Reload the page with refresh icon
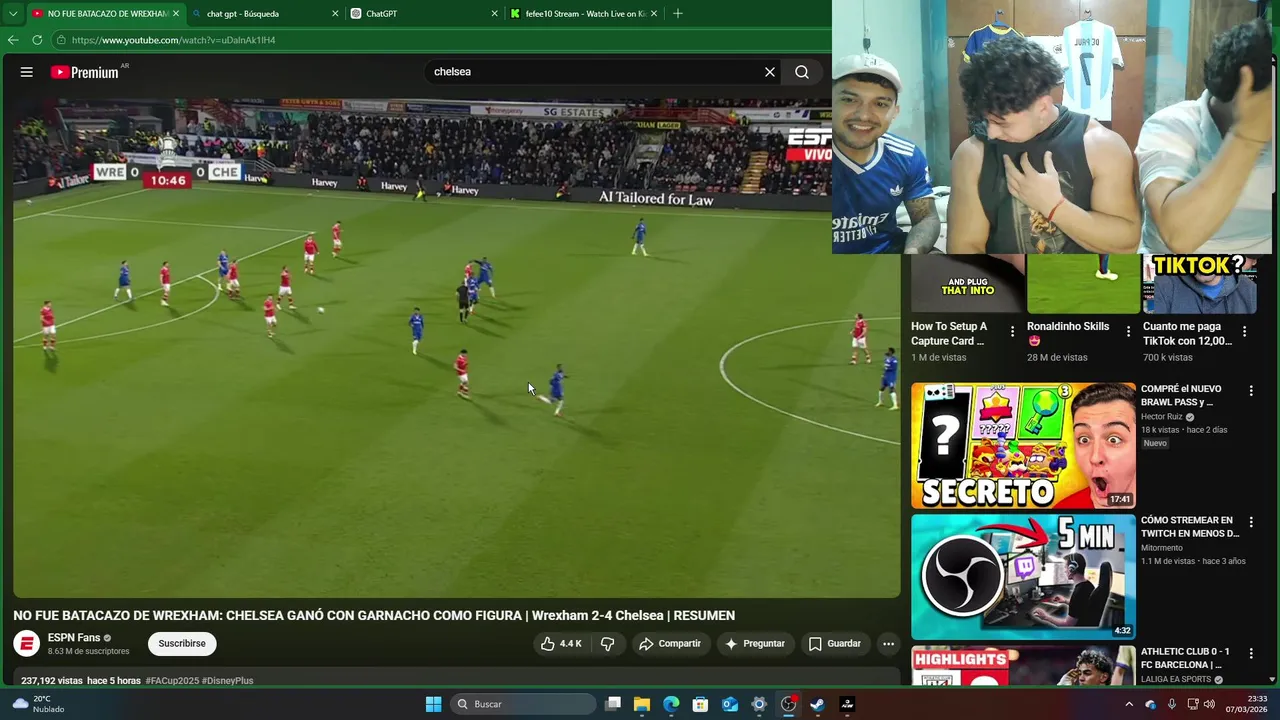This screenshot has height=720, width=1280. click(x=37, y=40)
